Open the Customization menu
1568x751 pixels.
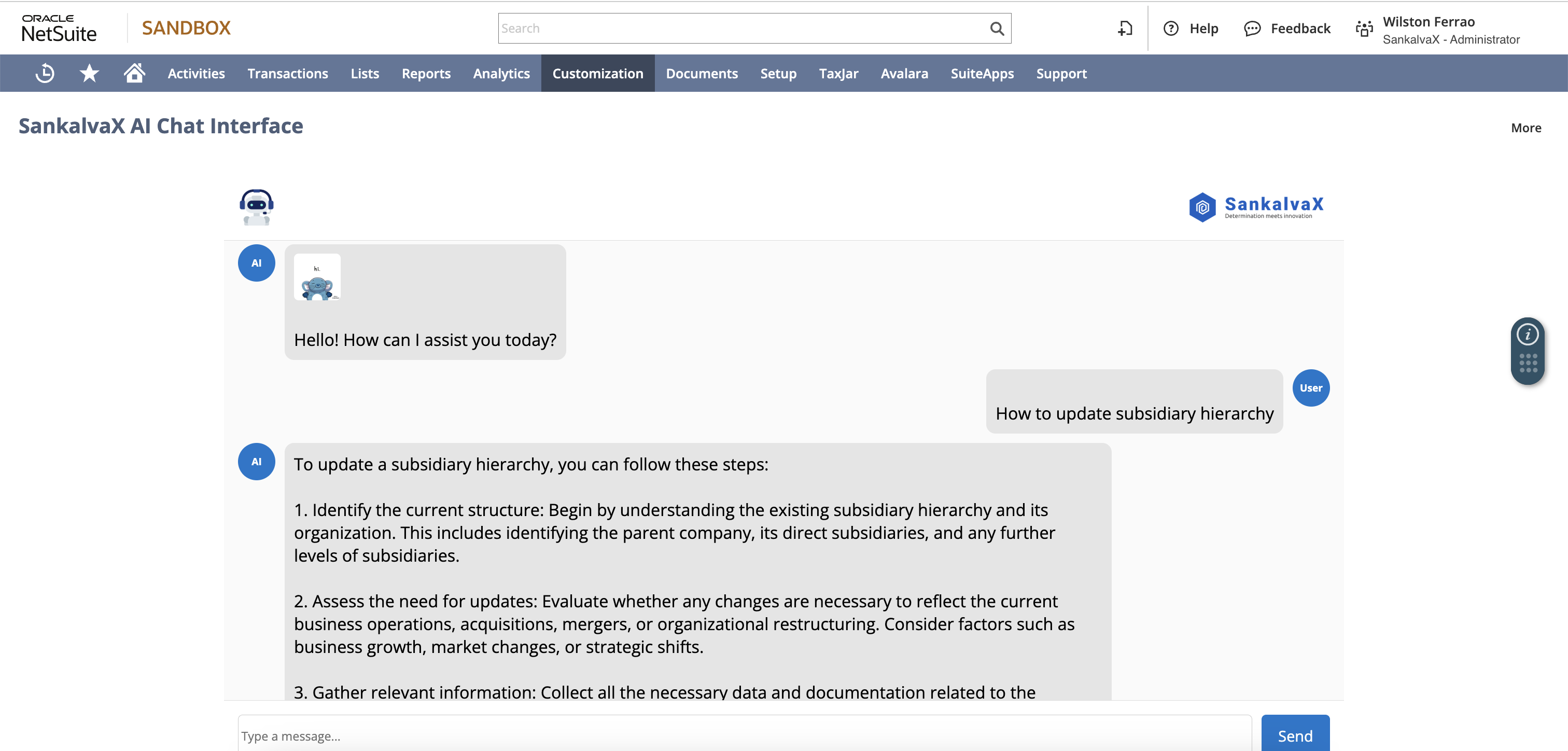598,73
